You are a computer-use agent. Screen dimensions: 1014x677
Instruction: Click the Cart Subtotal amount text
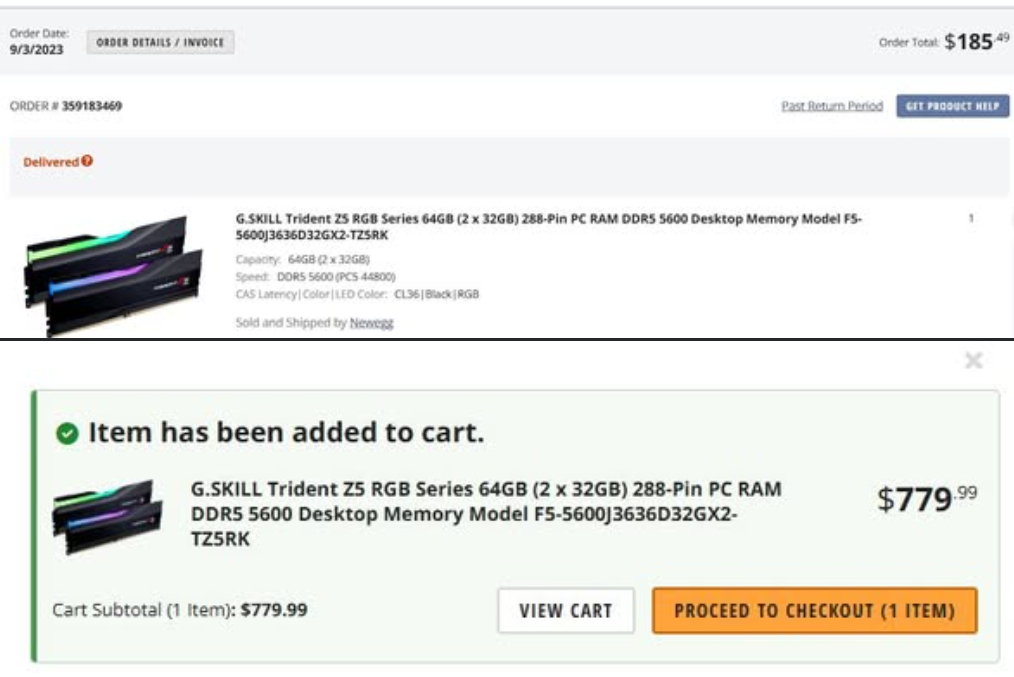(x=274, y=610)
